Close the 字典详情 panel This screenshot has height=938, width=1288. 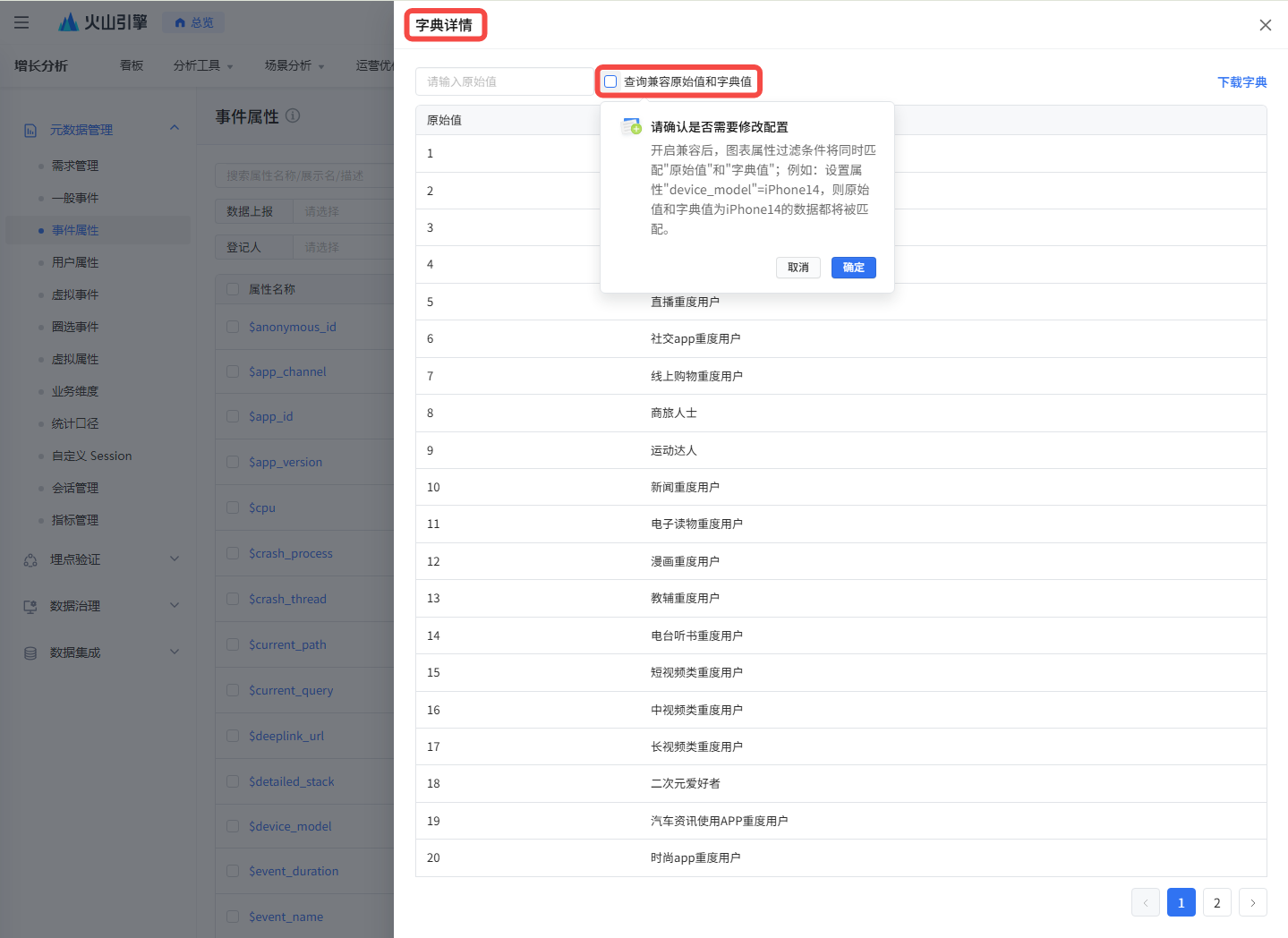tap(1265, 25)
